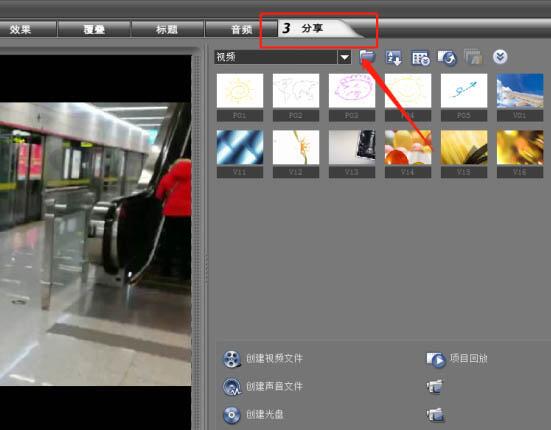This screenshot has height=430, width=551.
Task: Click the 视频 library category combo box
Action: [x=283, y=57]
